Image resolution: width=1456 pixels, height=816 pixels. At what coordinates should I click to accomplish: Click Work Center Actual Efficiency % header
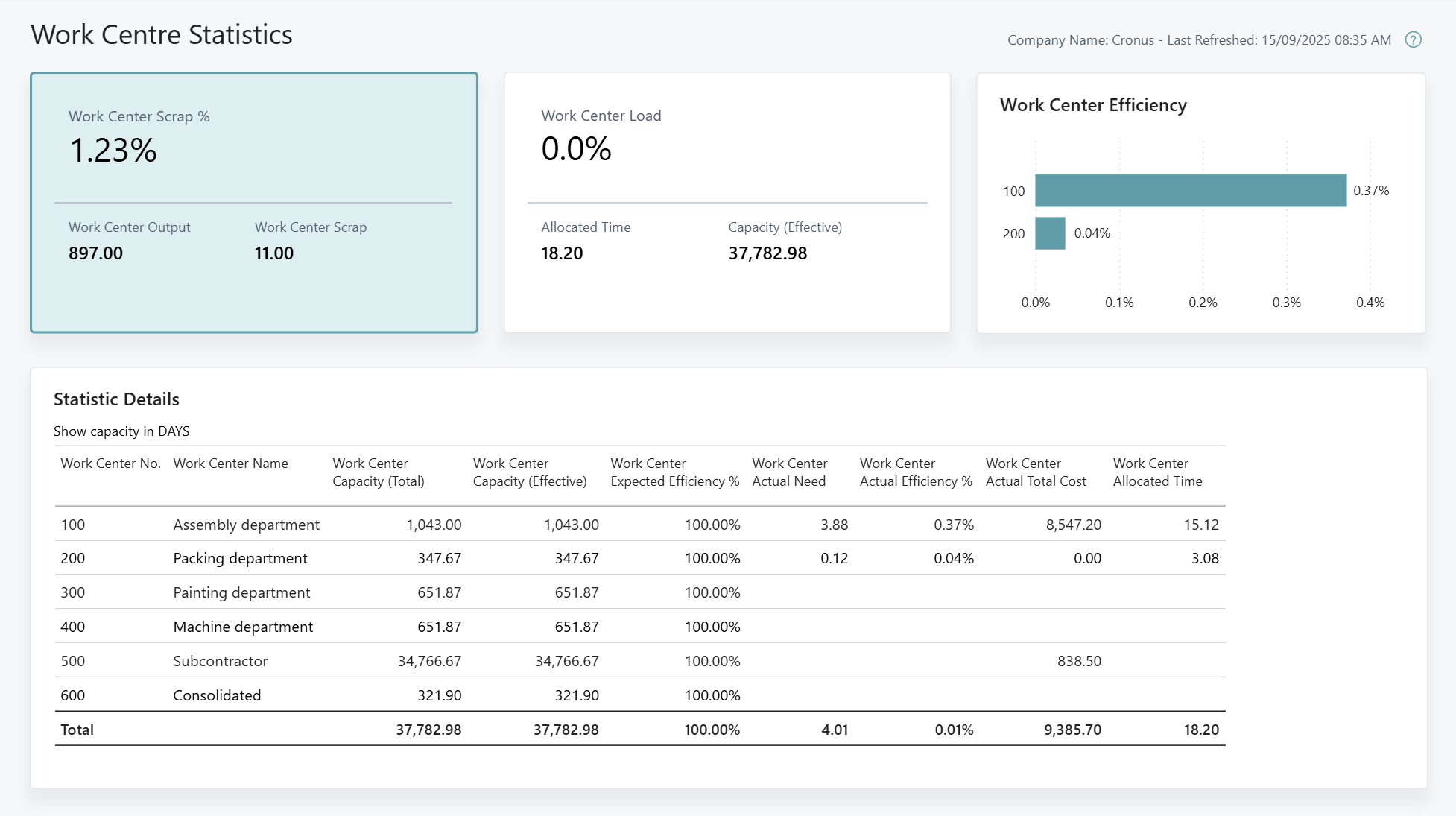915,472
